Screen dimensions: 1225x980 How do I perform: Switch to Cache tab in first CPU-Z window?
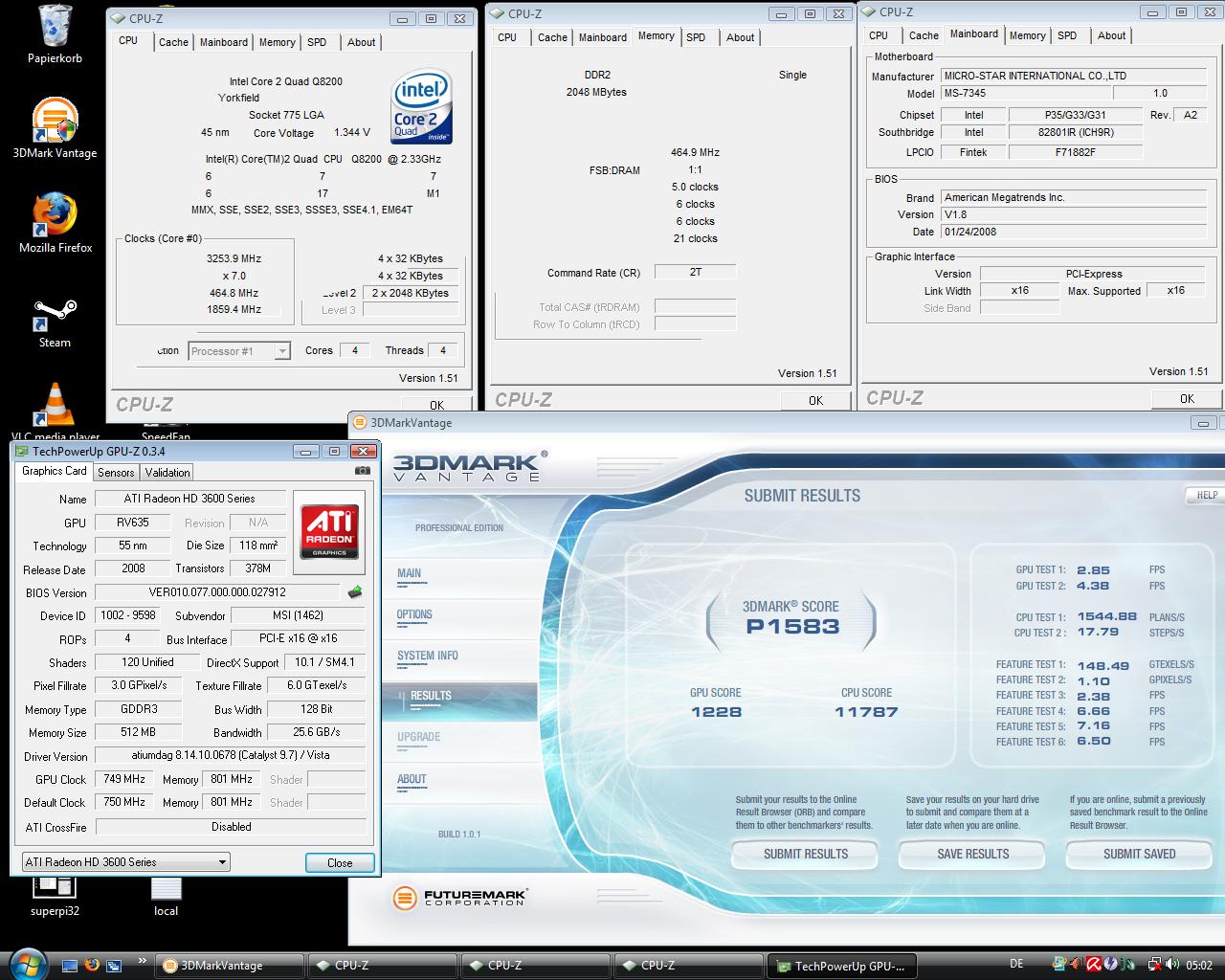click(x=173, y=42)
